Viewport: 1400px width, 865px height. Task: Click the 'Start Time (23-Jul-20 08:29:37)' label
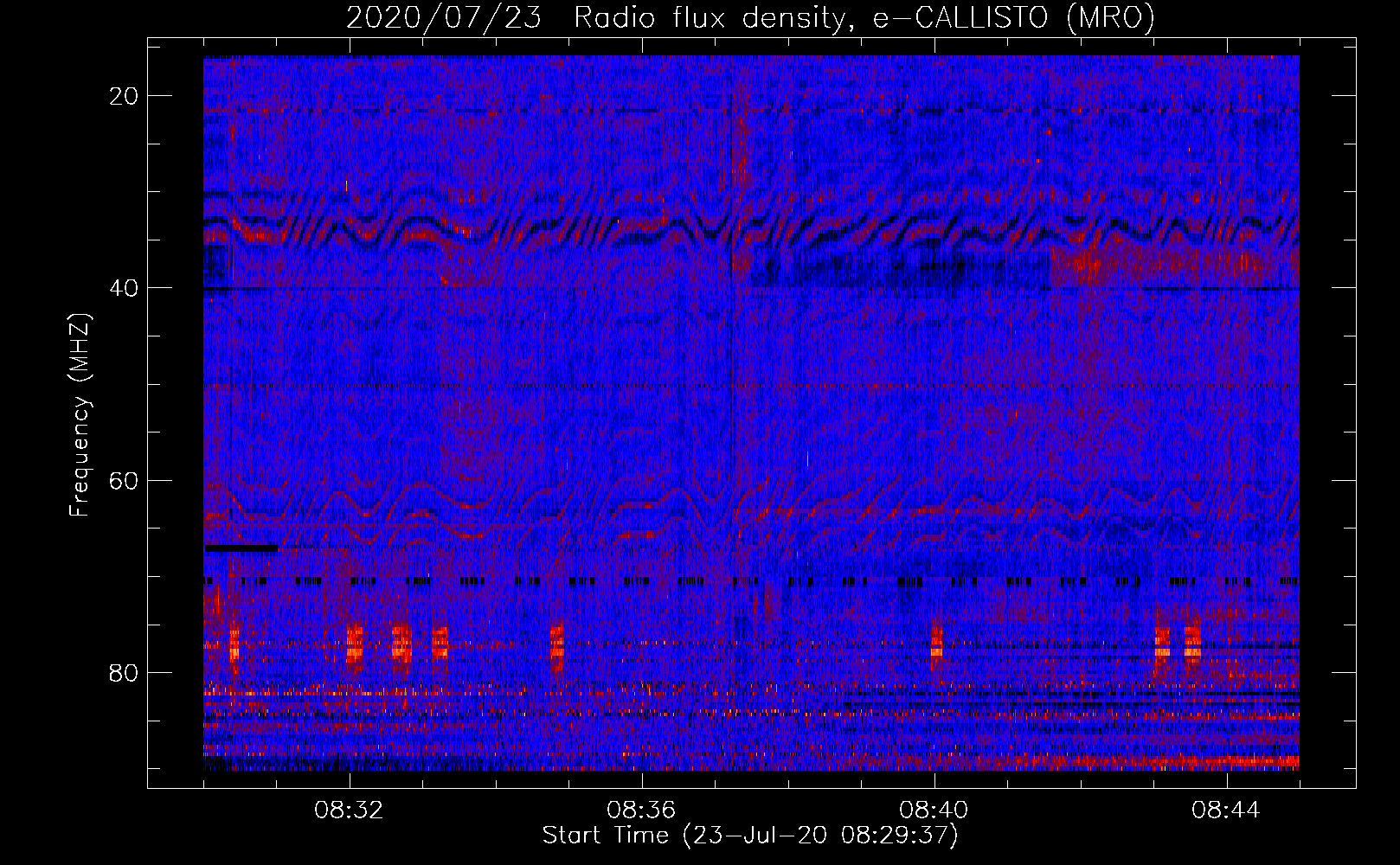coord(750,836)
